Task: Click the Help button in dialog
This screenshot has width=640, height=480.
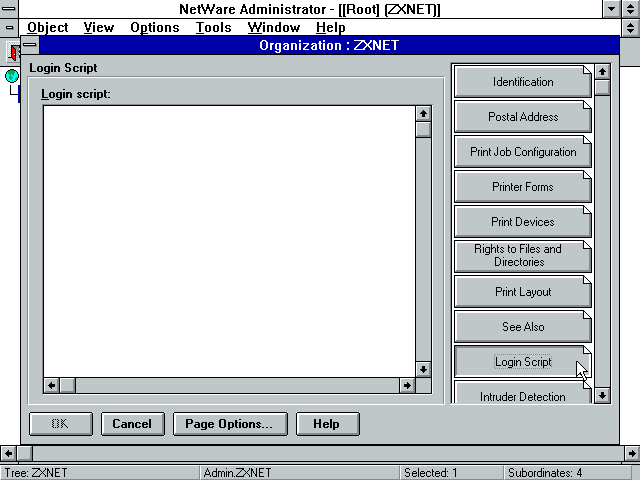Action: pos(326,424)
